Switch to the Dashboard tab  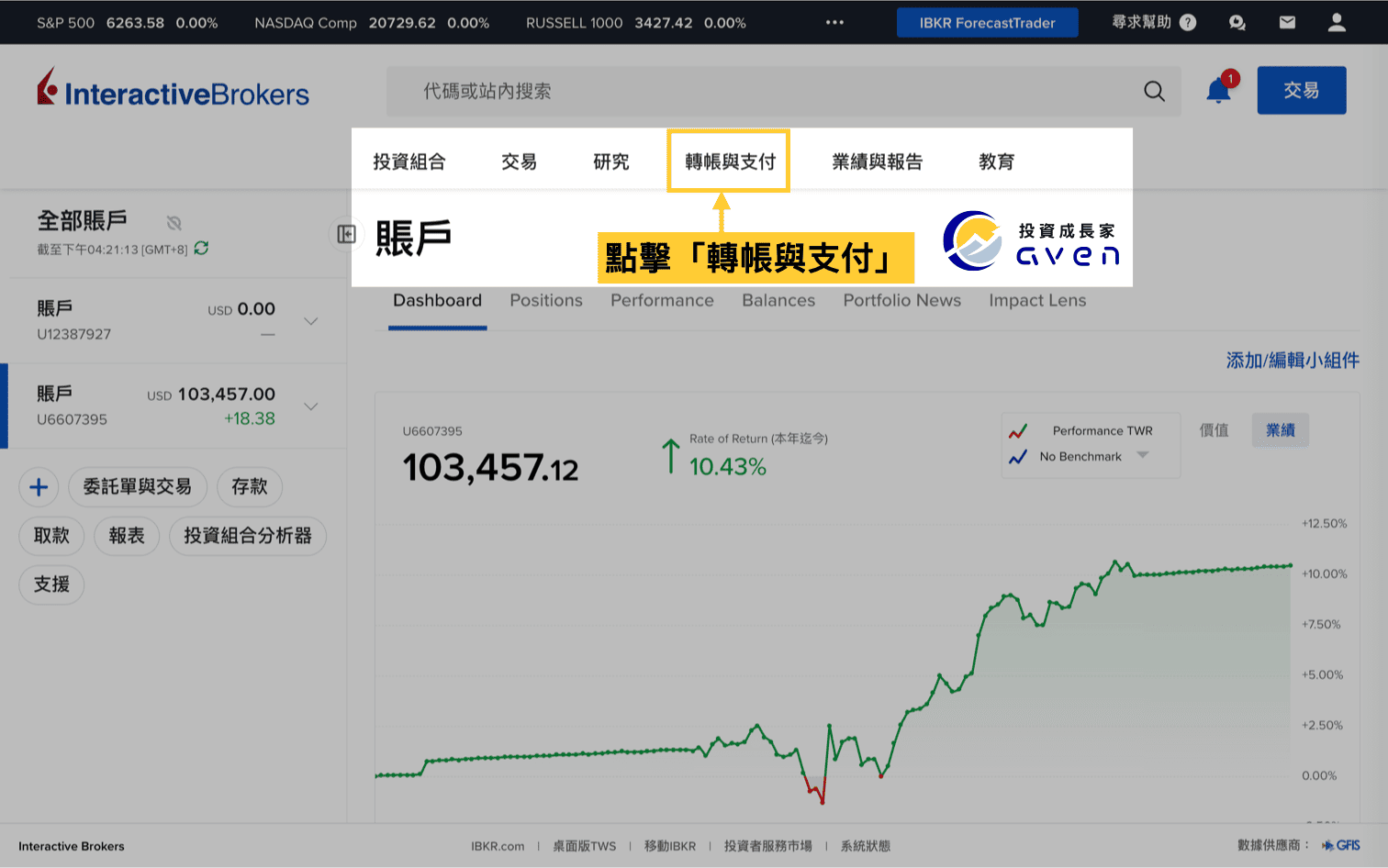437,300
